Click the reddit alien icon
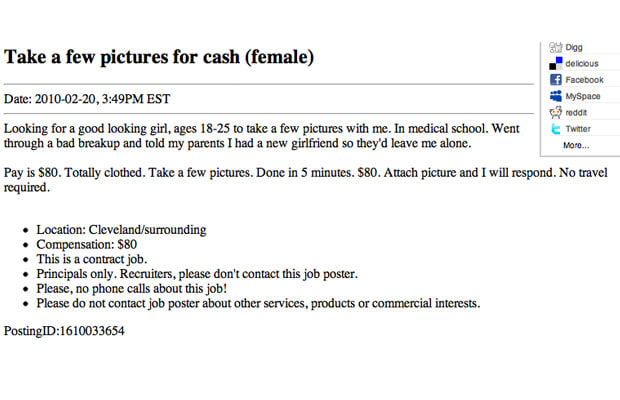Image resolution: width=620 pixels, height=400 pixels. tap(556, 113)
